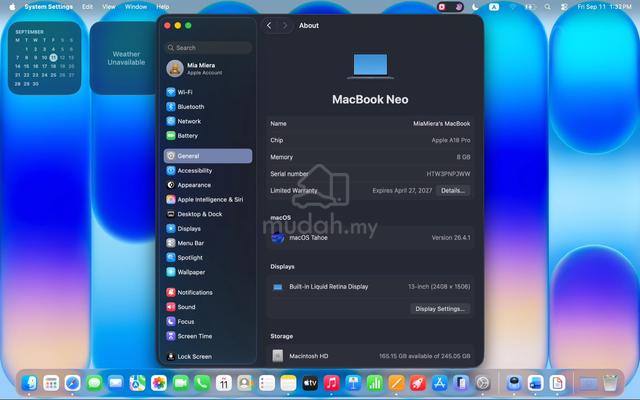Open Notes from the Dock
640x400 pixels.
(288, 383)
